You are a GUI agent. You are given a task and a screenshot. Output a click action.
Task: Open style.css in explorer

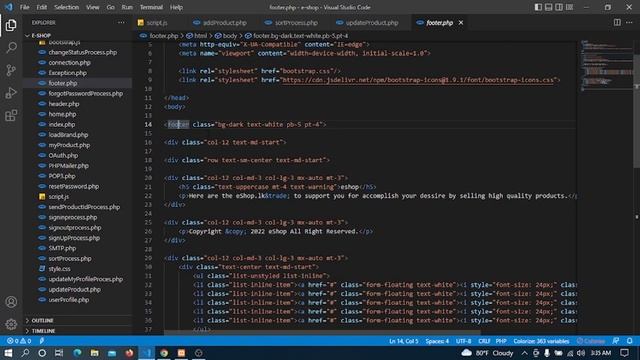59,269
